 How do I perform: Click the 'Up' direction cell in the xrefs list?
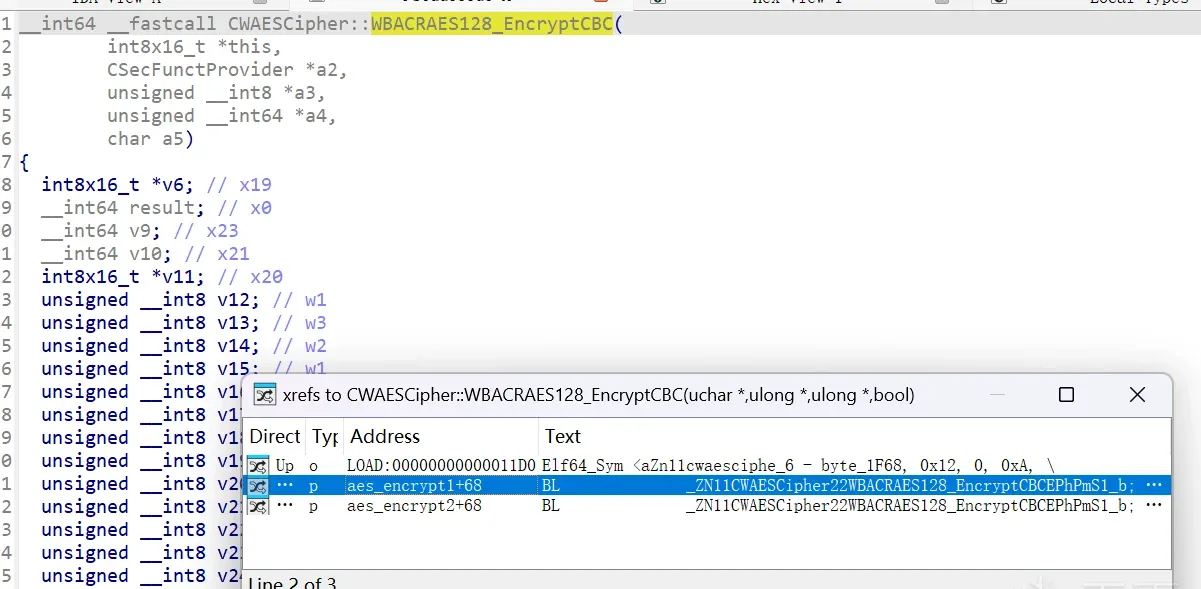(x=285, y=465)
